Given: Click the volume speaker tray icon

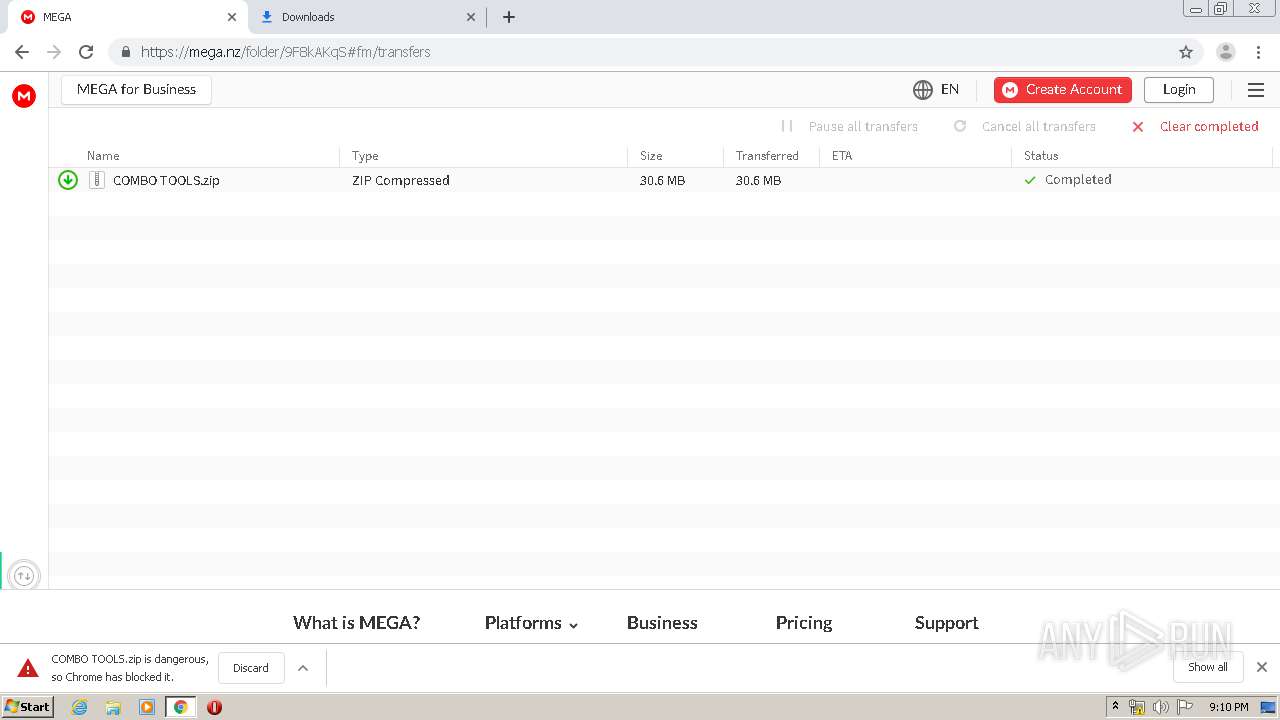Looking at the screenshot, I should (1160, 707).
